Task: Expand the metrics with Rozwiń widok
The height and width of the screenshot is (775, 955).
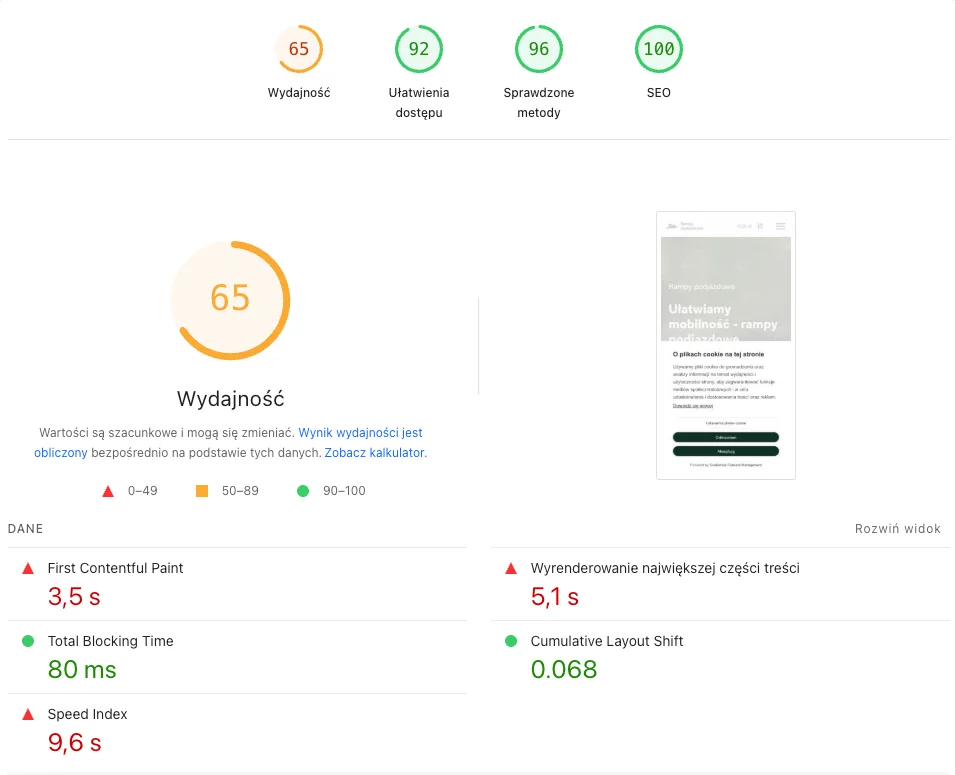Action: click(897, 529)
